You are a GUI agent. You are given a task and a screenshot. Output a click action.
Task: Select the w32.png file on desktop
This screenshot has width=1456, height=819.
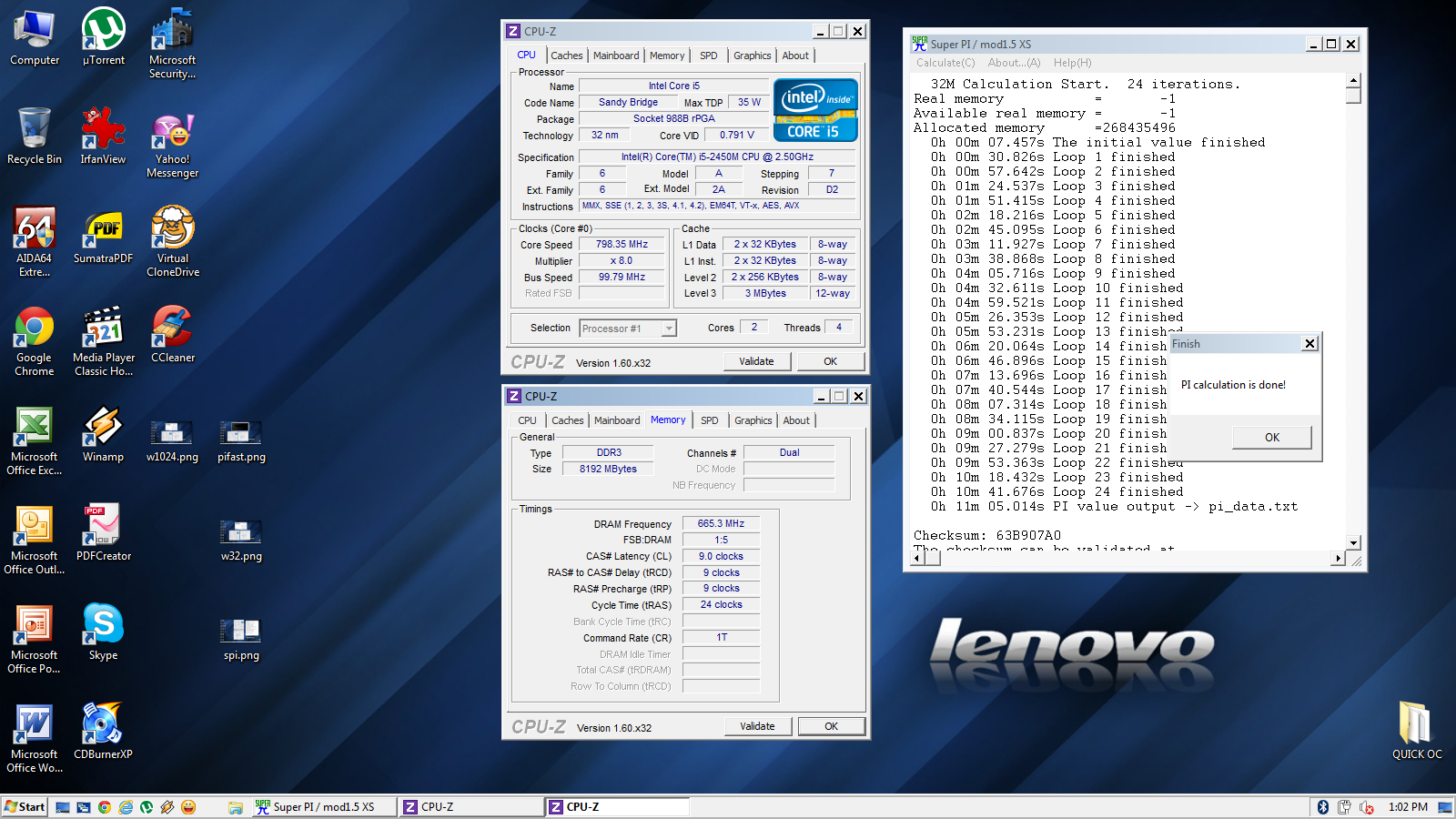241,541
